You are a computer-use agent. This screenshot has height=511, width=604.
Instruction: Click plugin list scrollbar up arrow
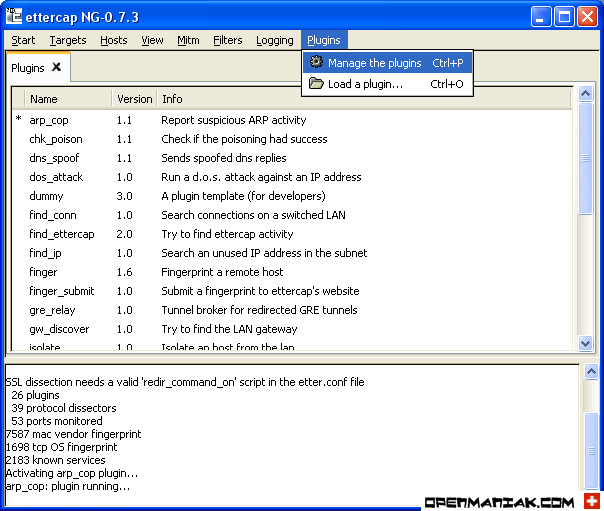point(586,94)
